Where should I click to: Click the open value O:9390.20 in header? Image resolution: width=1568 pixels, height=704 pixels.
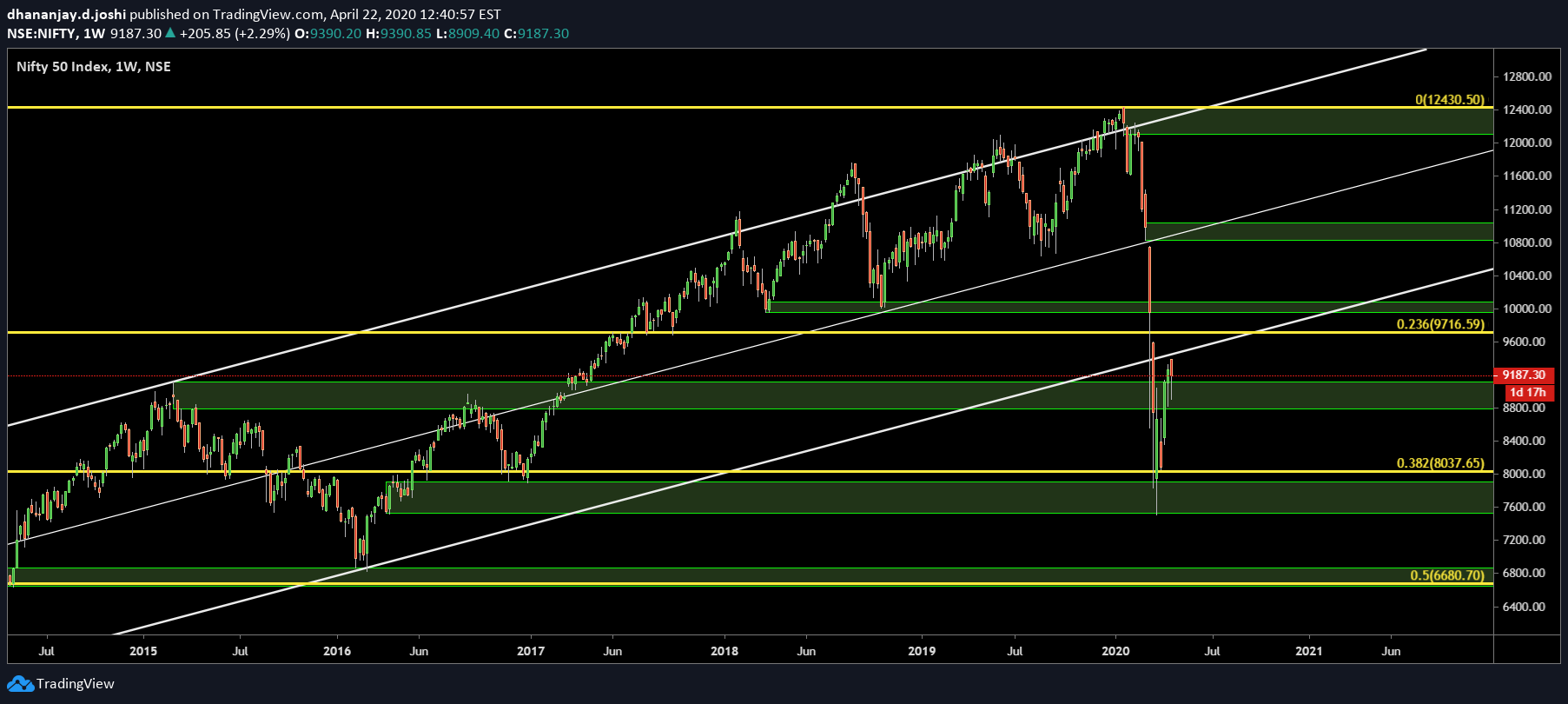coord(328,33)
